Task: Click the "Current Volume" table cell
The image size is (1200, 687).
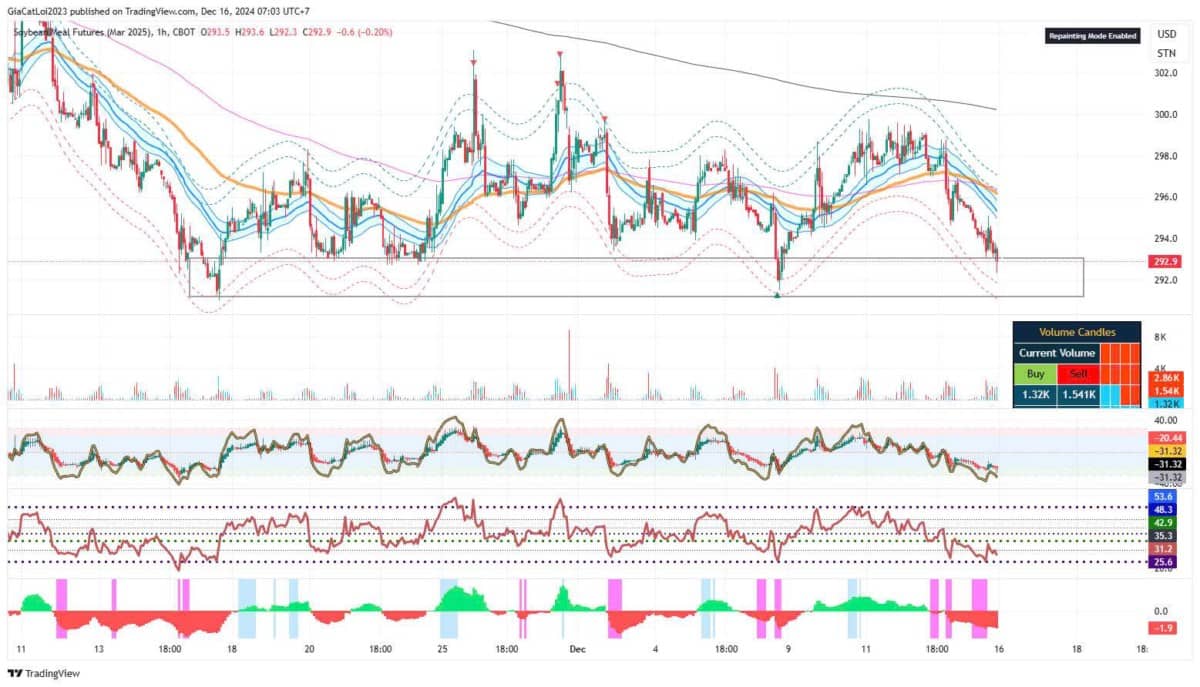Action: (1057, 353)
